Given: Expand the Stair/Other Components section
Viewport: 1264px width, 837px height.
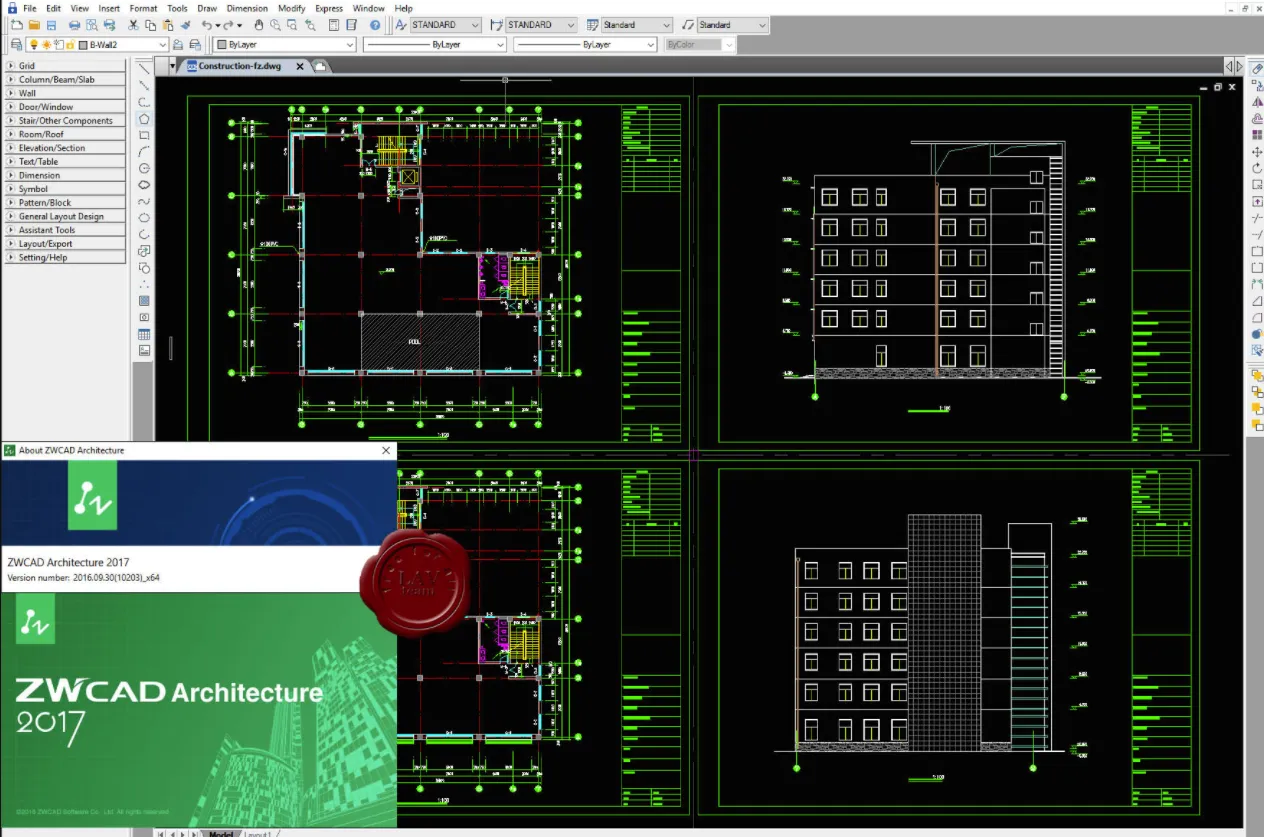Looking at the screenshot, I should [x=66, y=120].
